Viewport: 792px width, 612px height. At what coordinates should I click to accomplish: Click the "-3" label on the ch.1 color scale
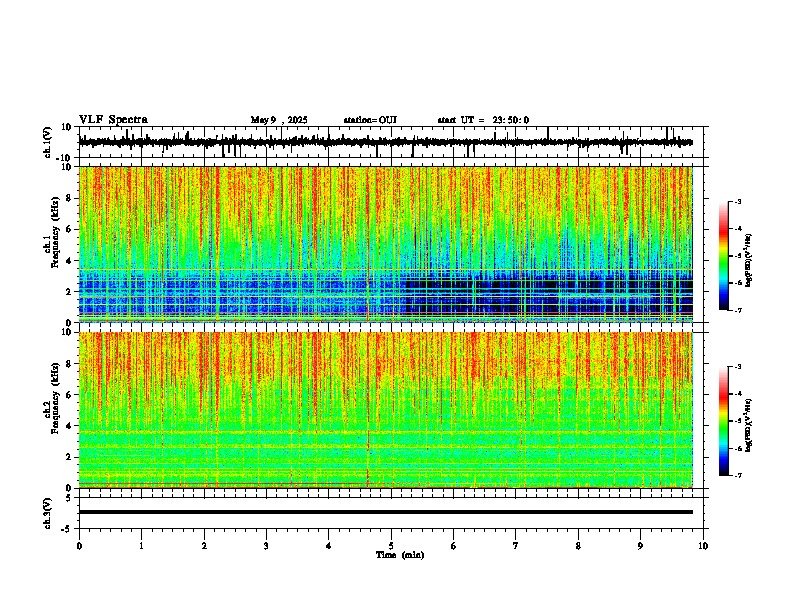coord(738,201)
